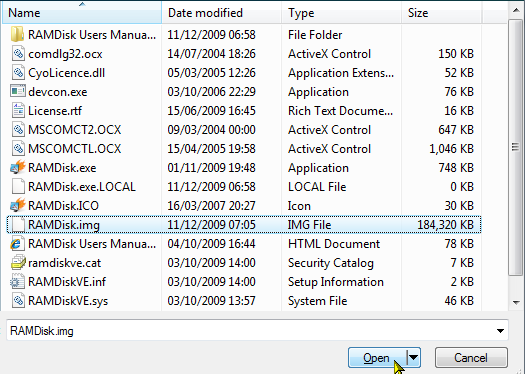Select the RAMDisk.exe flame icon
This screenshot has height=374, width=525.
point(18,167)
